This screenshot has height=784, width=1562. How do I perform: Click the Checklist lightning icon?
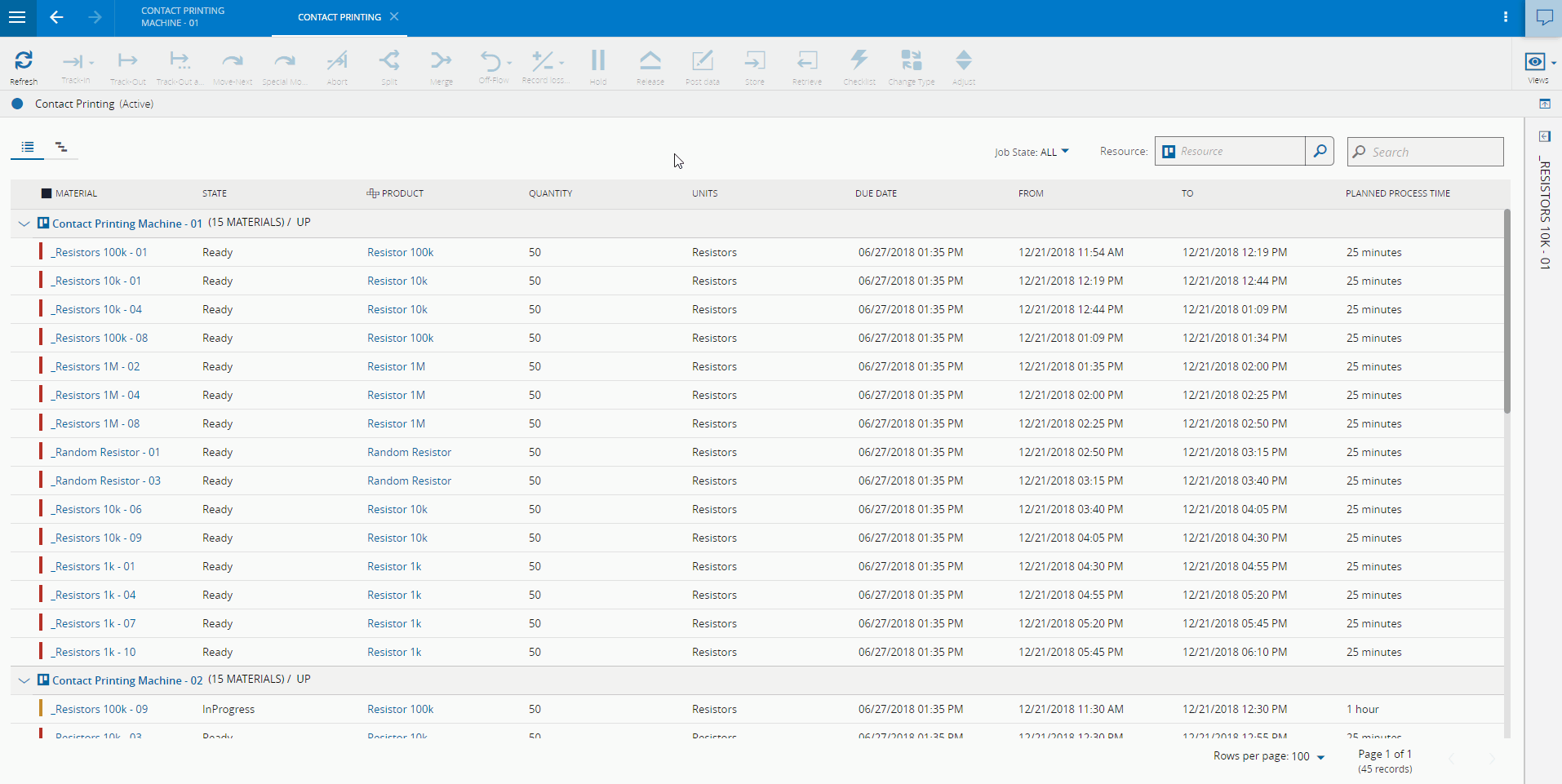point(859,61)
